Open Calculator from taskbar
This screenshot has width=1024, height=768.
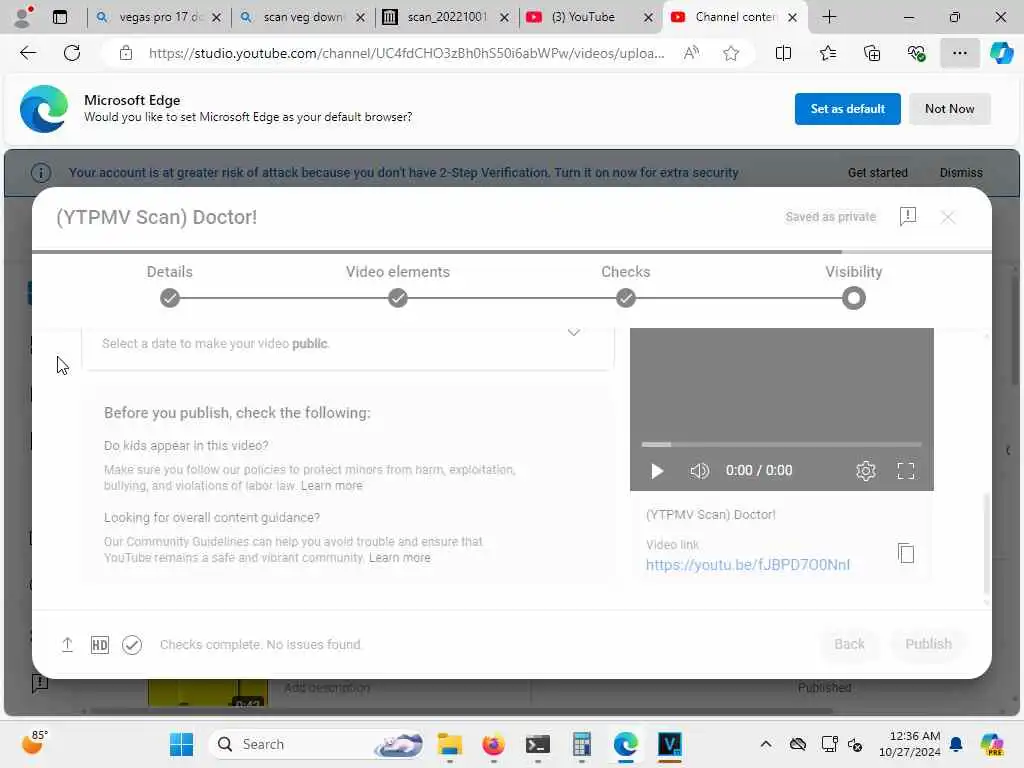tap(581, 744)
